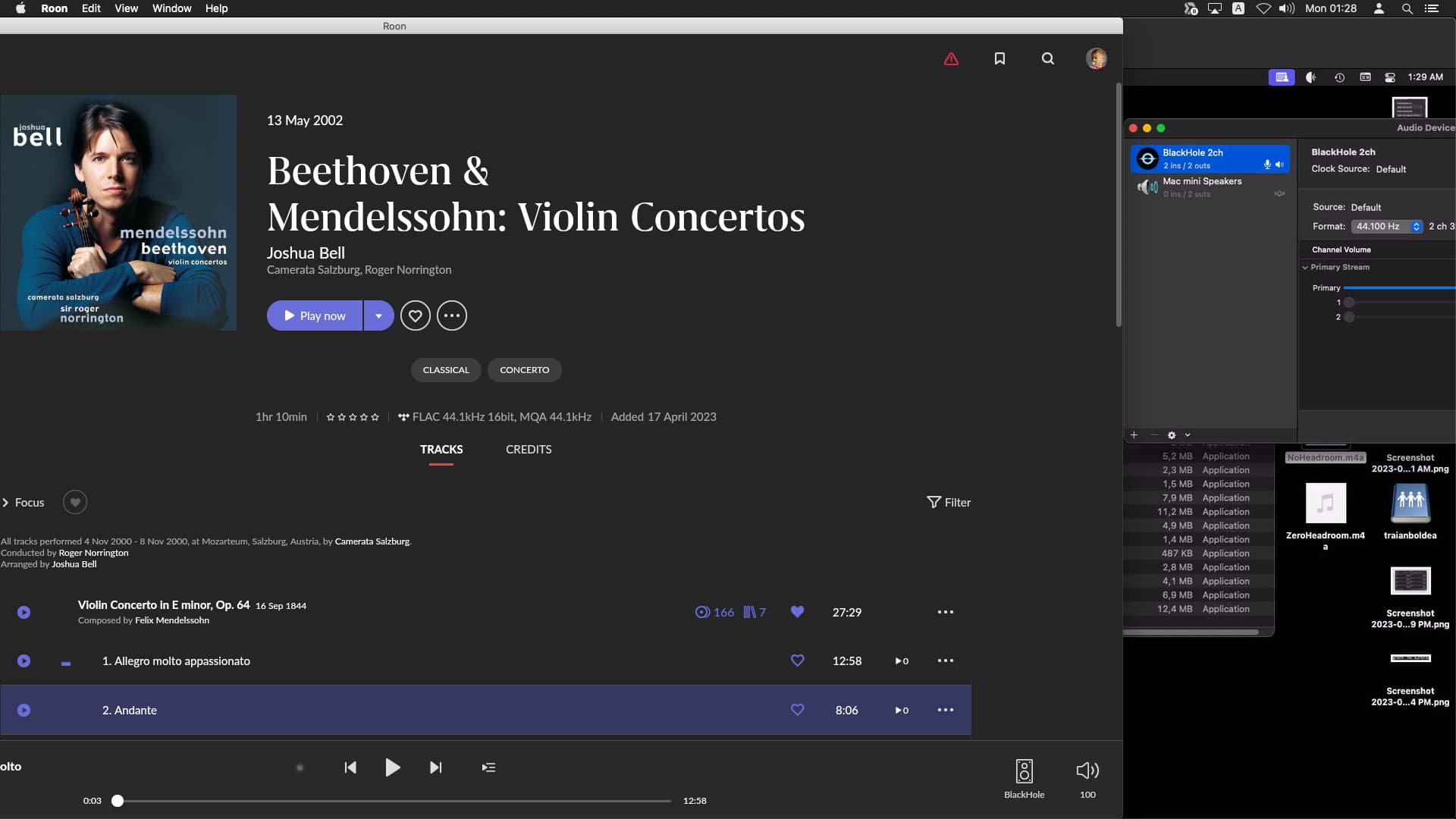Click the Roon window vertical scrollbar
The width and height of the screenshot is (1456, 819).
1118,205
